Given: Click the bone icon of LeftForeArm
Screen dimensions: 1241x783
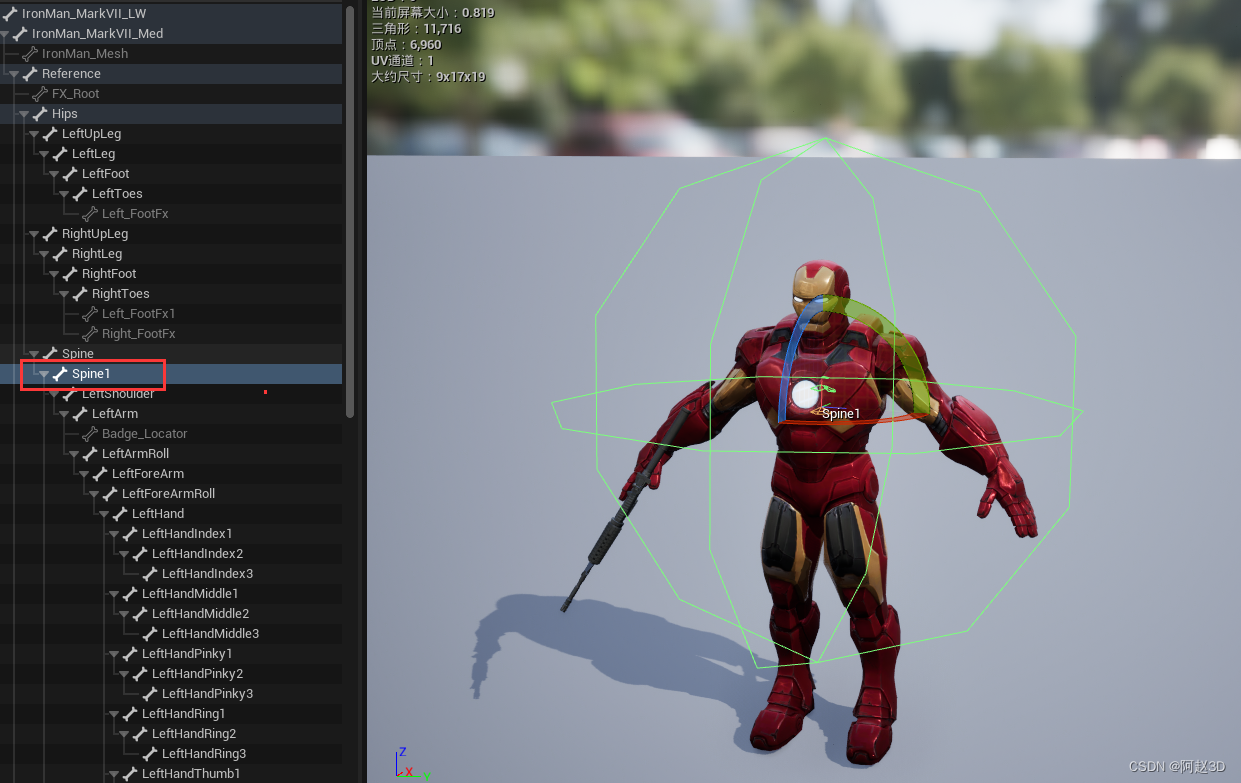Looking at the screenshot, I should [100, 474].
